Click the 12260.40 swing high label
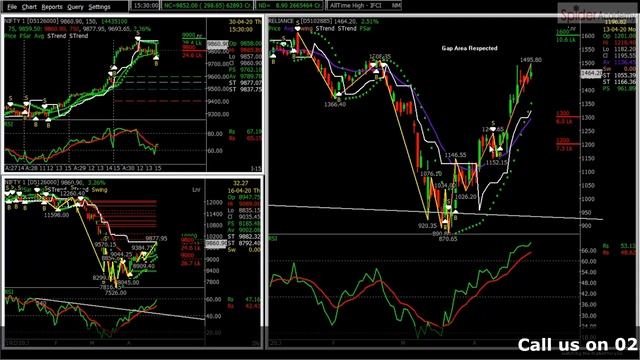640x360 pixels. pyautogui.click(x=73, y=193)
